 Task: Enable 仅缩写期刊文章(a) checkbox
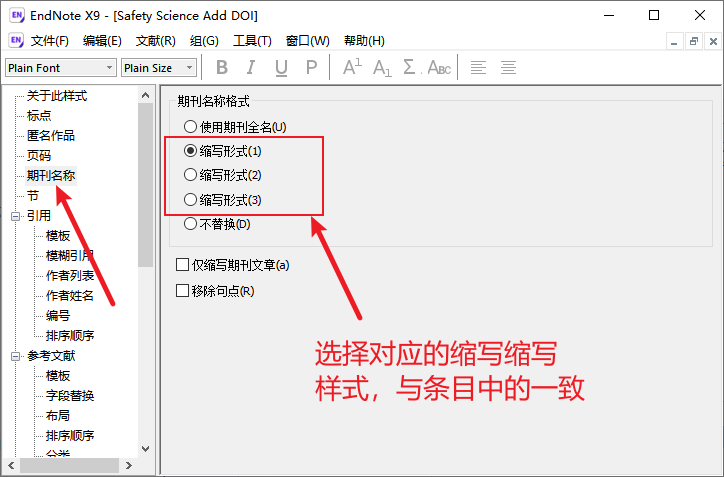[x=233, y=265]
